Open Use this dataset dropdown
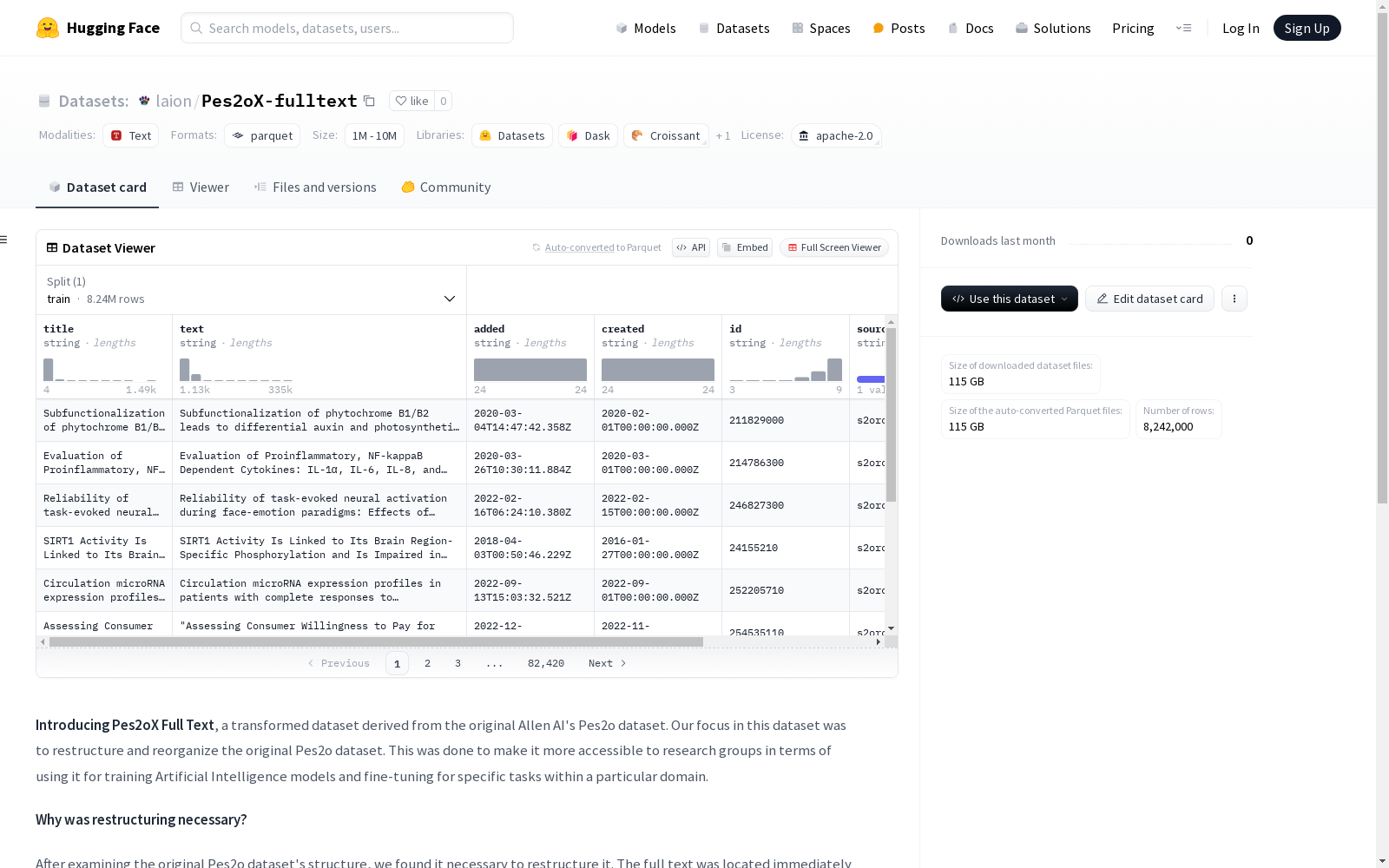This screenshot has height=868, width=1389. [1009, 299]
